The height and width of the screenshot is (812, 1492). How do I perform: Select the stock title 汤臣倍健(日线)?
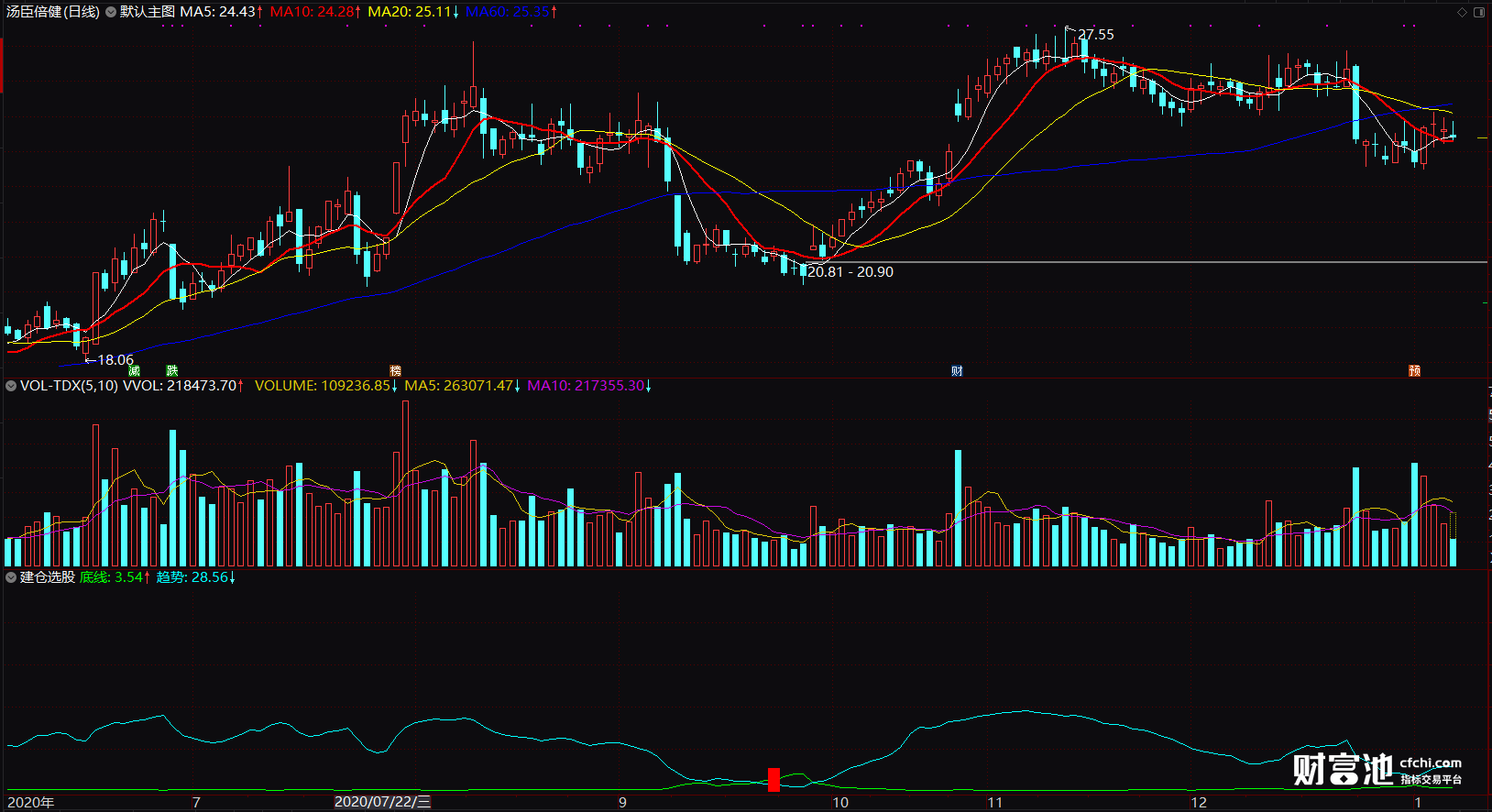tap(53, 12)
